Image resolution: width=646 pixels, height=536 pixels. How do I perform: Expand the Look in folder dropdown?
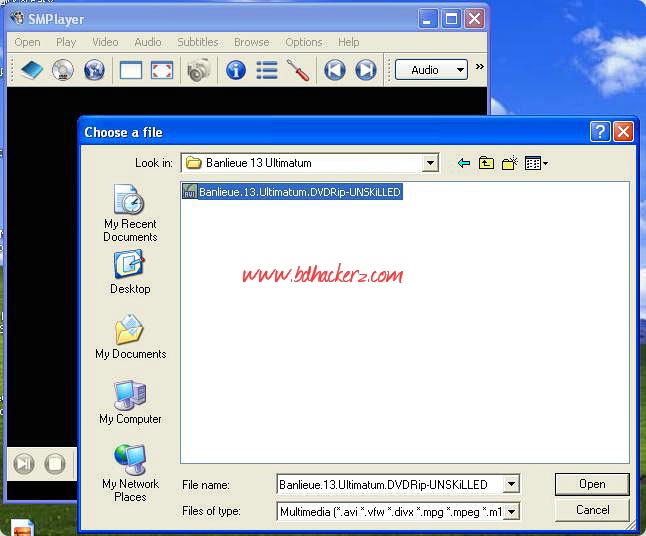pyautogui.click(x=430, y=163)
